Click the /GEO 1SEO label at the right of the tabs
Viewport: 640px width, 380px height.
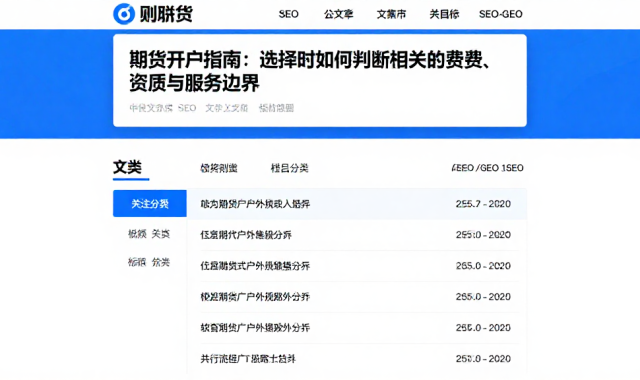coord(487,168)
